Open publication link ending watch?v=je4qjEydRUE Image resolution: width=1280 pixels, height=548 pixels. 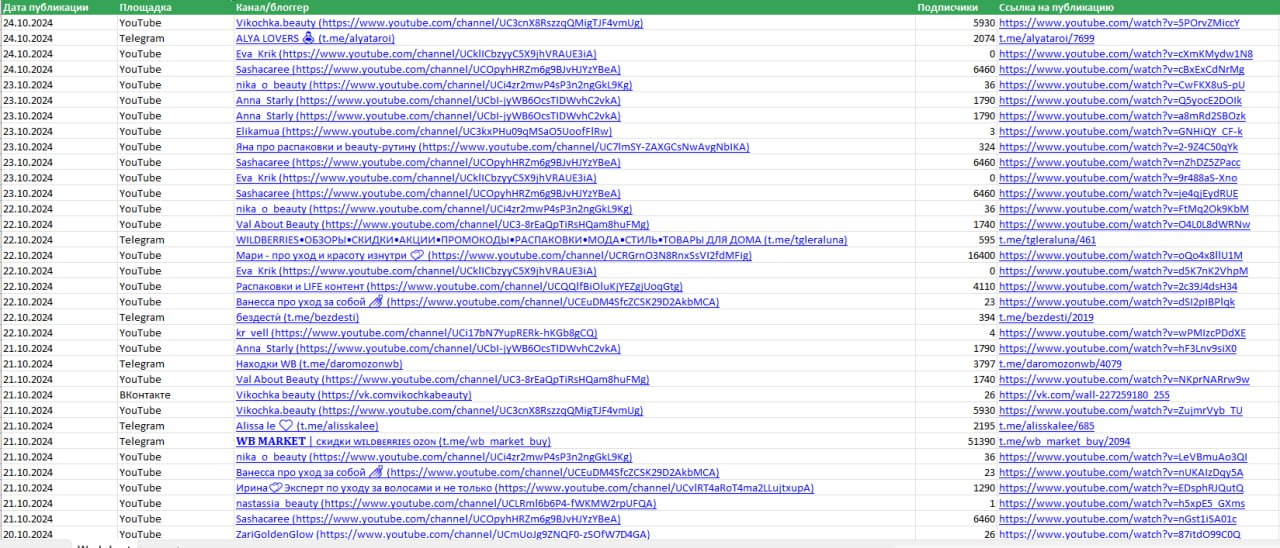(1118, 193)
